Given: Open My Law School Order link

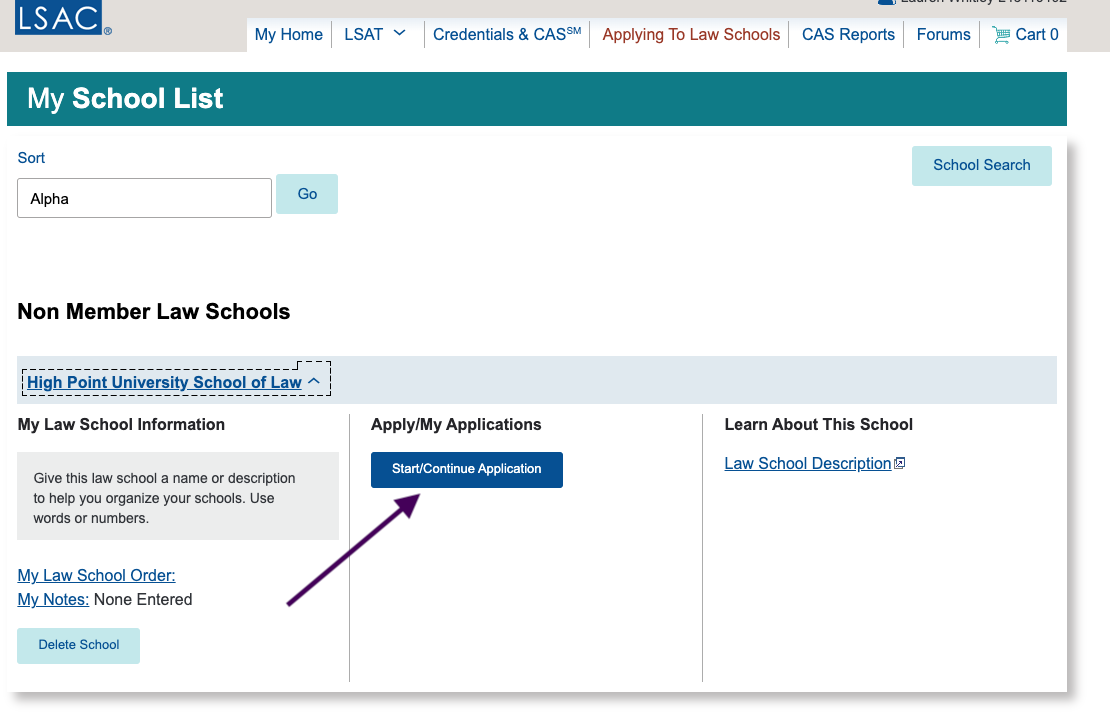Looking at the screenshot, I should 96,575.
